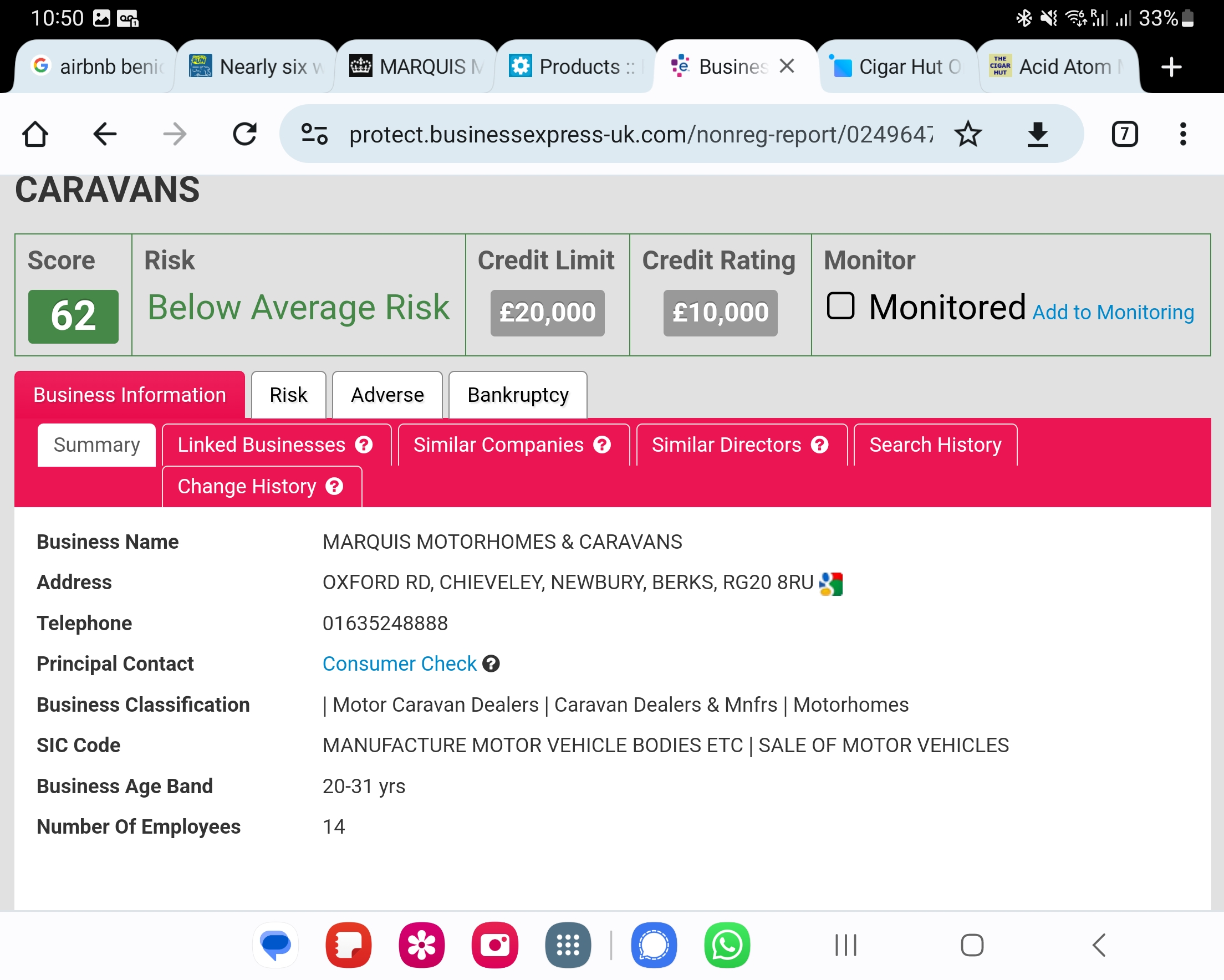Tap the download icon in address bar
The width and height of the screenshot is (1224, 980).
click(1037, 135)
